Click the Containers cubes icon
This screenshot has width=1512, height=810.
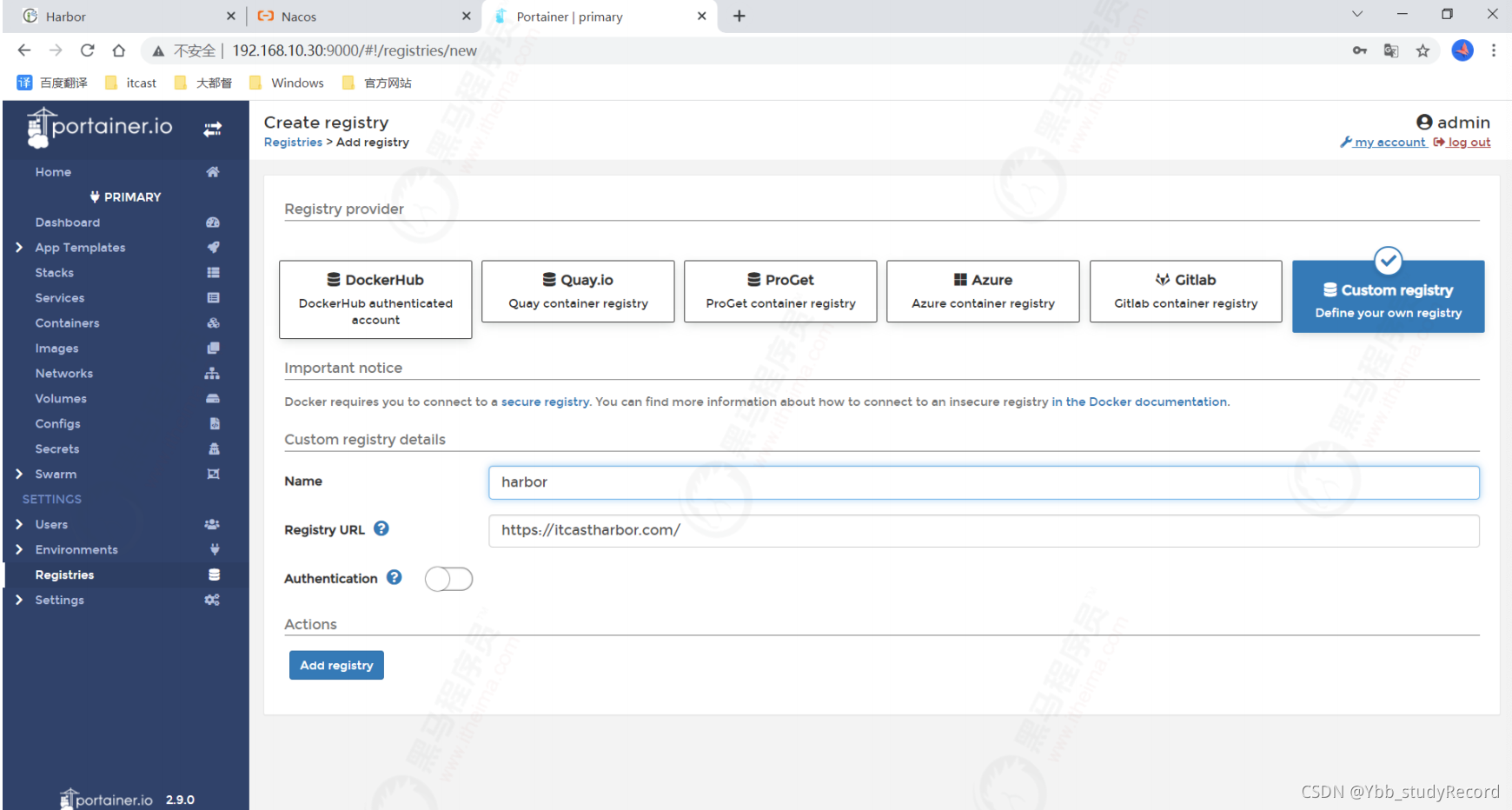213,323
